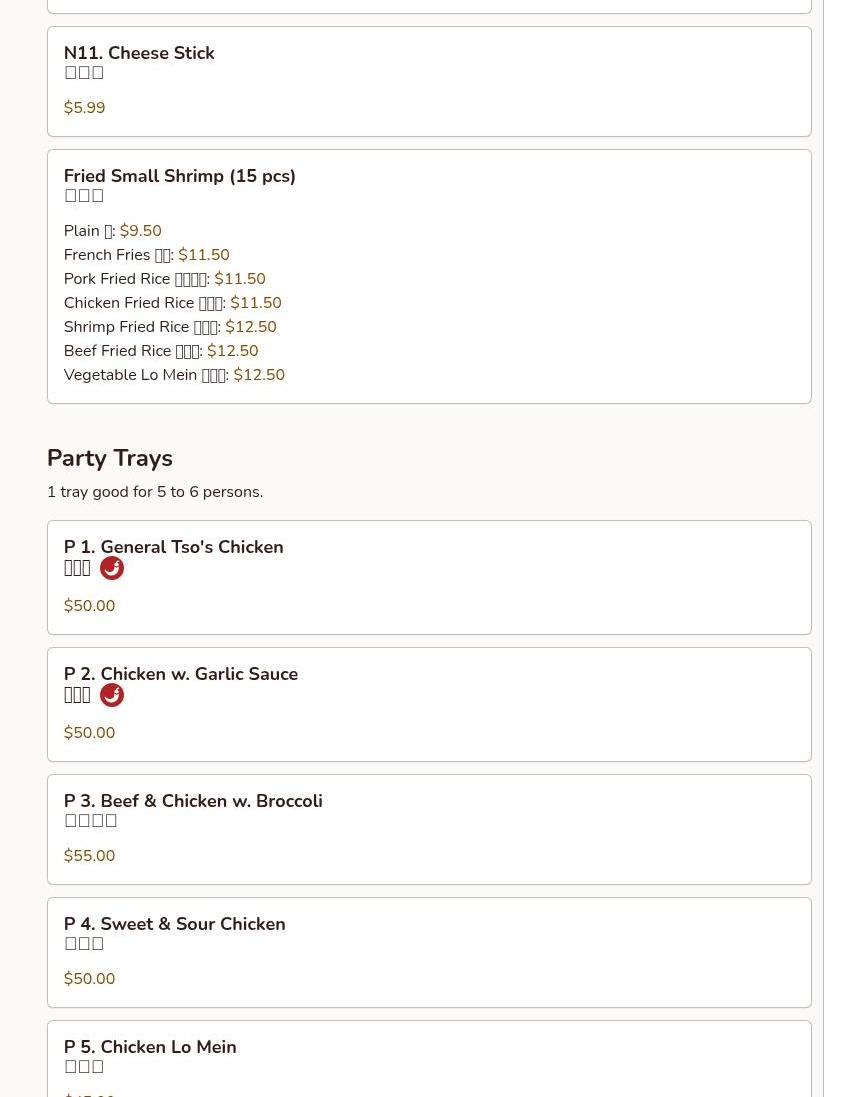Image resolution: width=844 pixels, height=1097 pixels.
Task: Click the Party Trays section heading
Action: click(x=110, y=458)
